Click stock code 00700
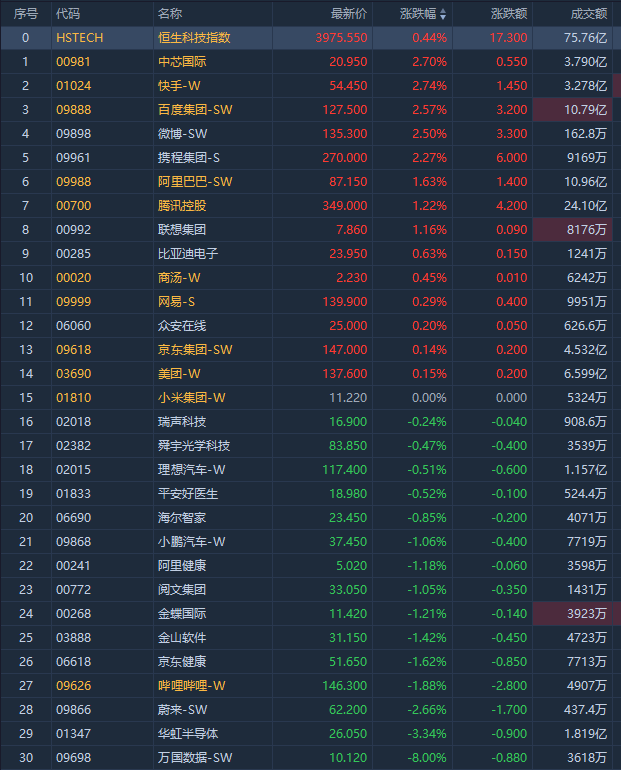Viewport: 621px width, 770px height. point(74,206)
